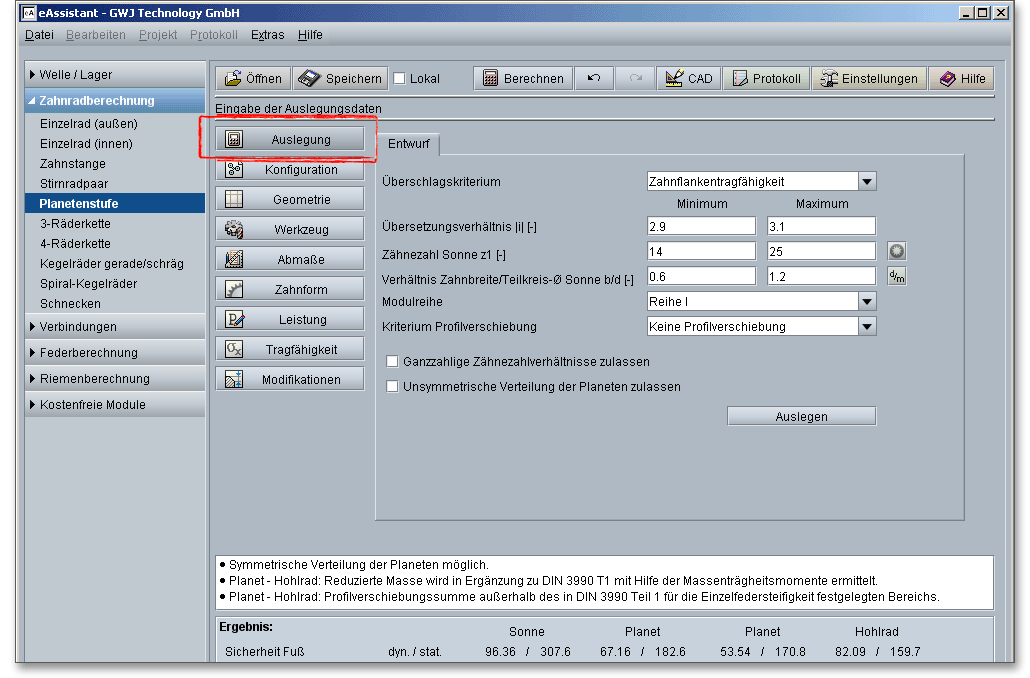Viewport: 1030px width, 678px height.
Task: Enable Ganzzahlige Zähnezahlverhältnisse zulassen
Action: [393, 362]
